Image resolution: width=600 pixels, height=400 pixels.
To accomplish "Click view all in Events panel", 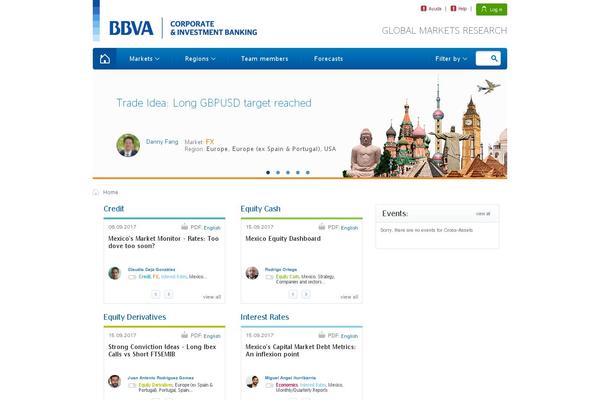I will point(483,214).
